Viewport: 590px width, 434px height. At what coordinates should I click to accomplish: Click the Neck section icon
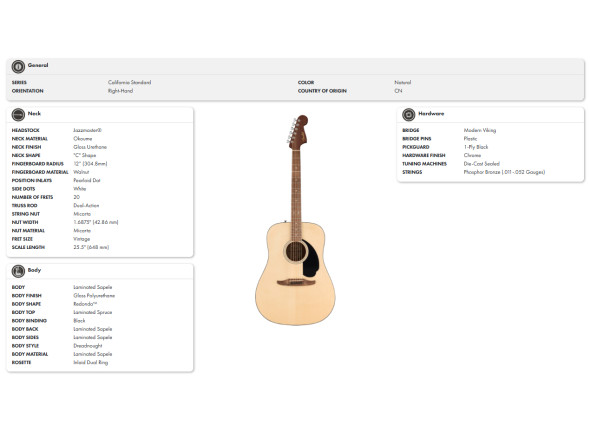pos(18,115)
